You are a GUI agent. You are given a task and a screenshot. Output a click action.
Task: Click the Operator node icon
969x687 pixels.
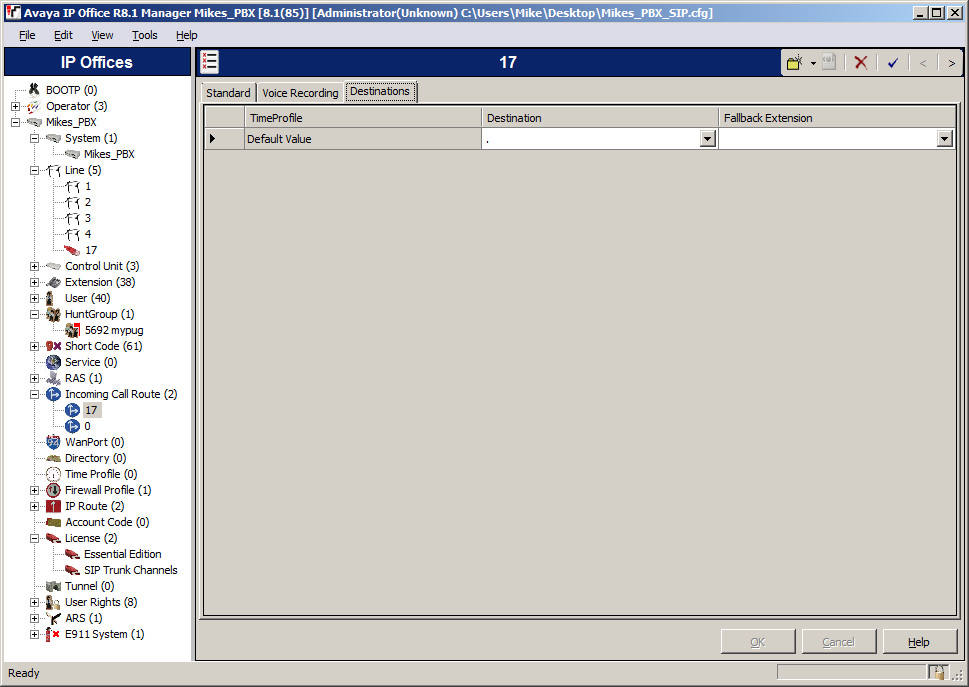click(x=34, y=106)
